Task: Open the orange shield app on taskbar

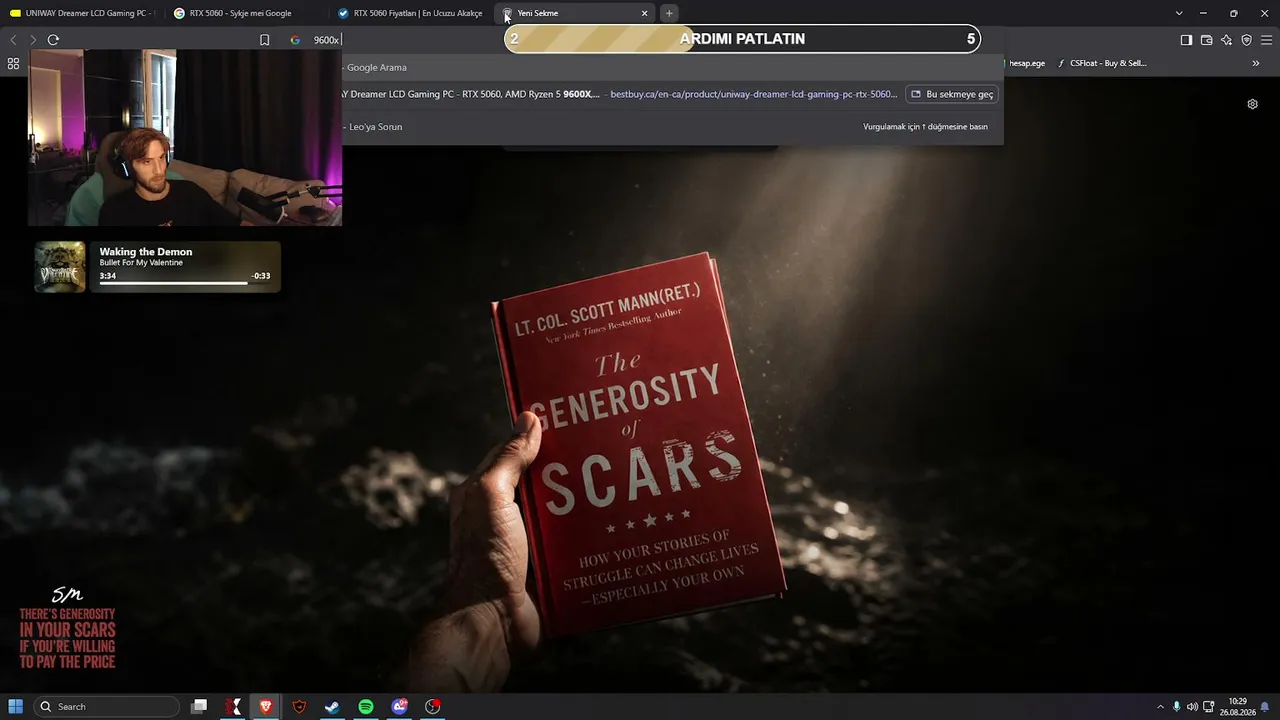Action: [x=299, y=707]
